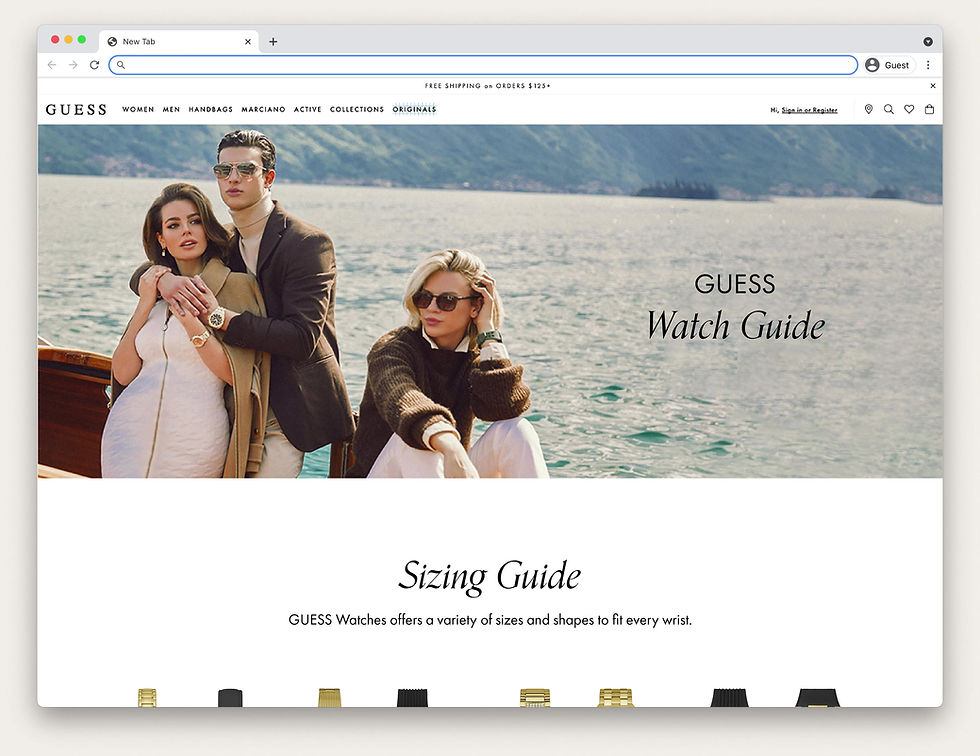Click the Sizing Guide heading

[490, 575]
